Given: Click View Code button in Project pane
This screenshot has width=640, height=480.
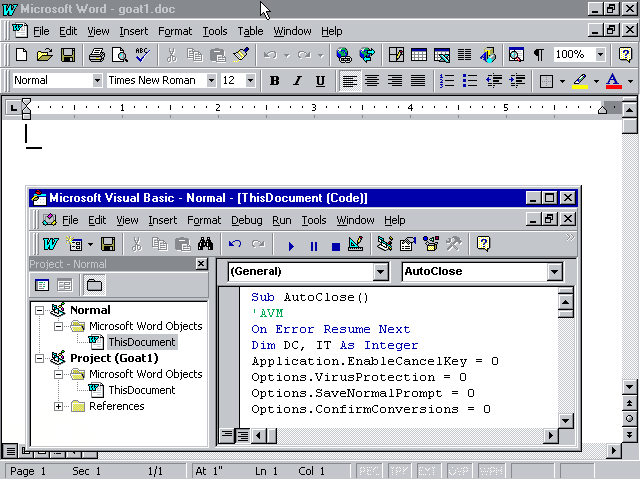Looking at the screenshot, I should point(42,285).
